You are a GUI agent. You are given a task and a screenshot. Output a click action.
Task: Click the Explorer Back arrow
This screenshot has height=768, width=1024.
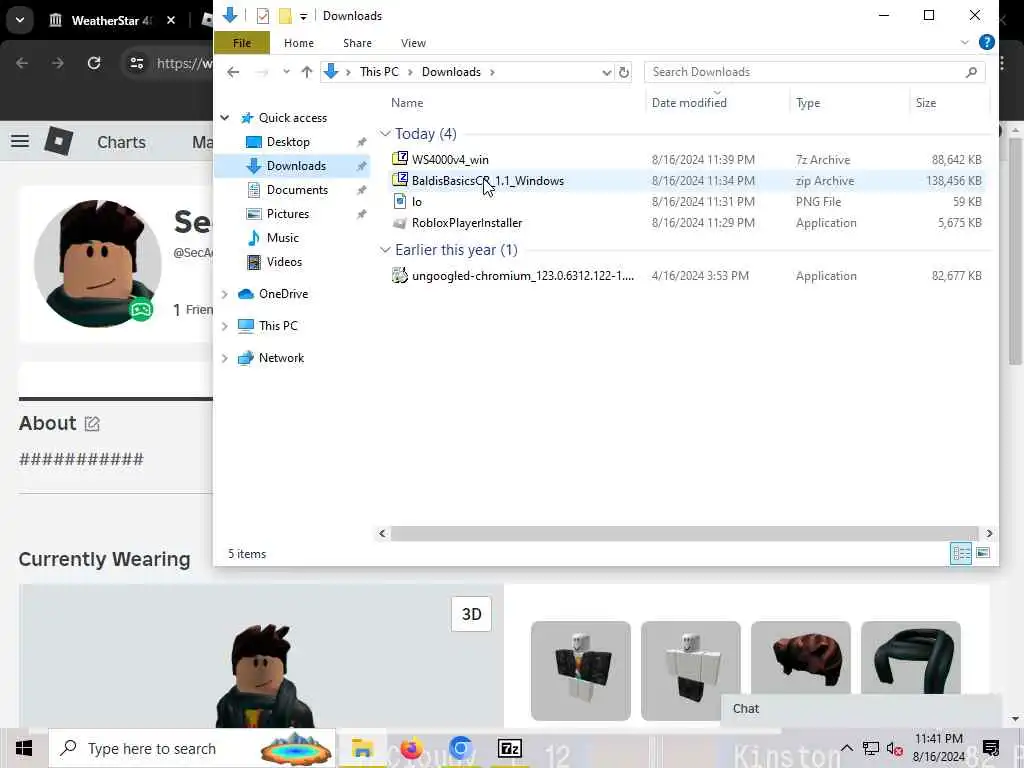233,72
